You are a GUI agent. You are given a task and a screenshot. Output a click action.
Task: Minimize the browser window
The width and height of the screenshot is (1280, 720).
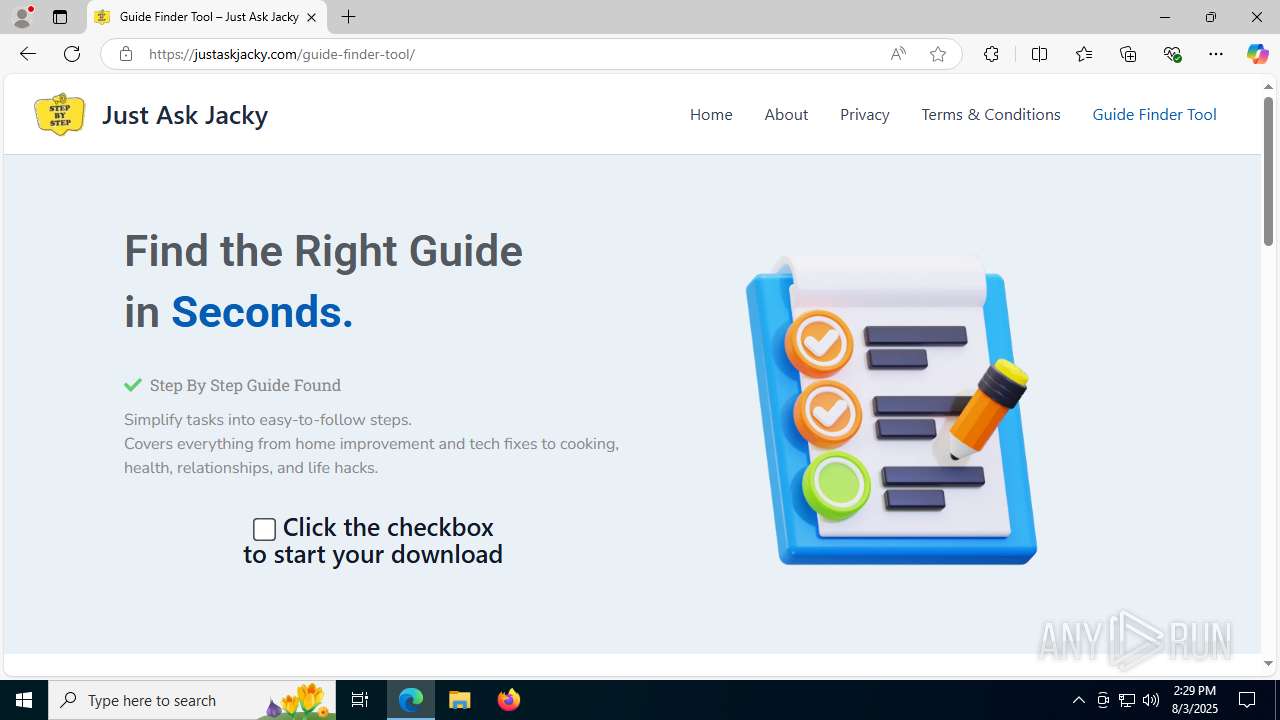tap(1165, 17)
